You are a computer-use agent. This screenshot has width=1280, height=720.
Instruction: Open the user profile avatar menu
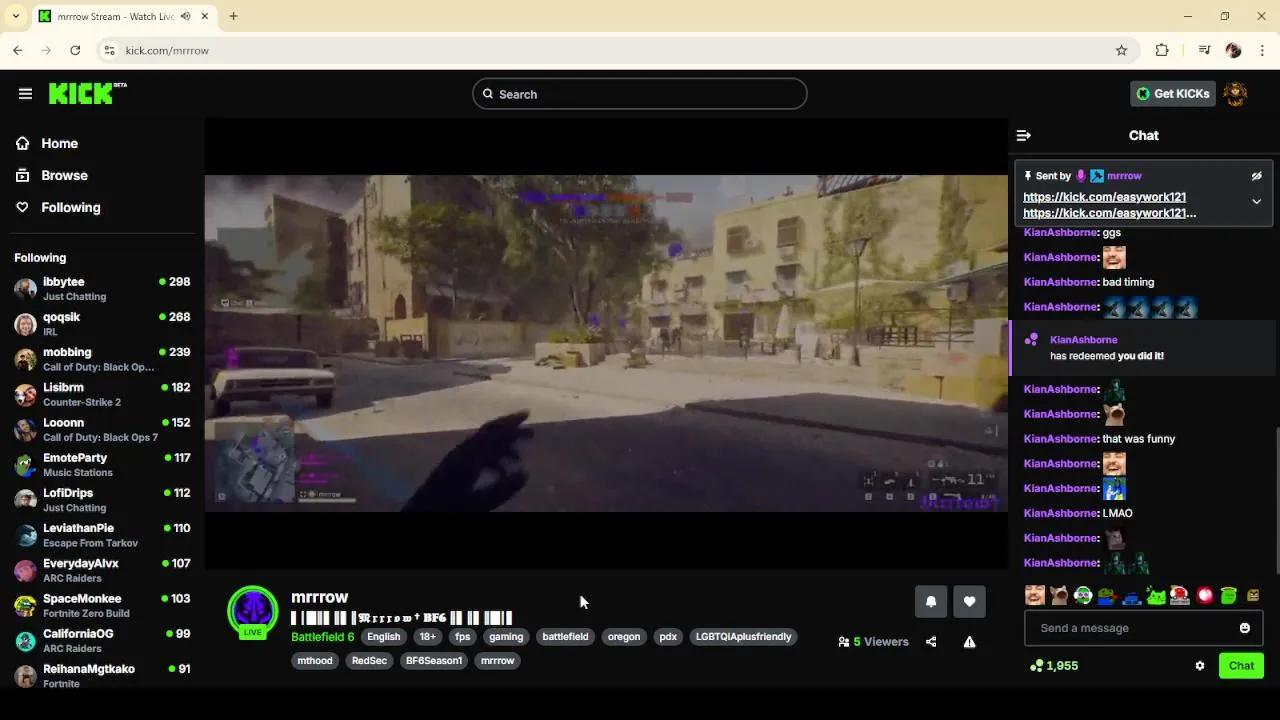(x=1235, y=94)
